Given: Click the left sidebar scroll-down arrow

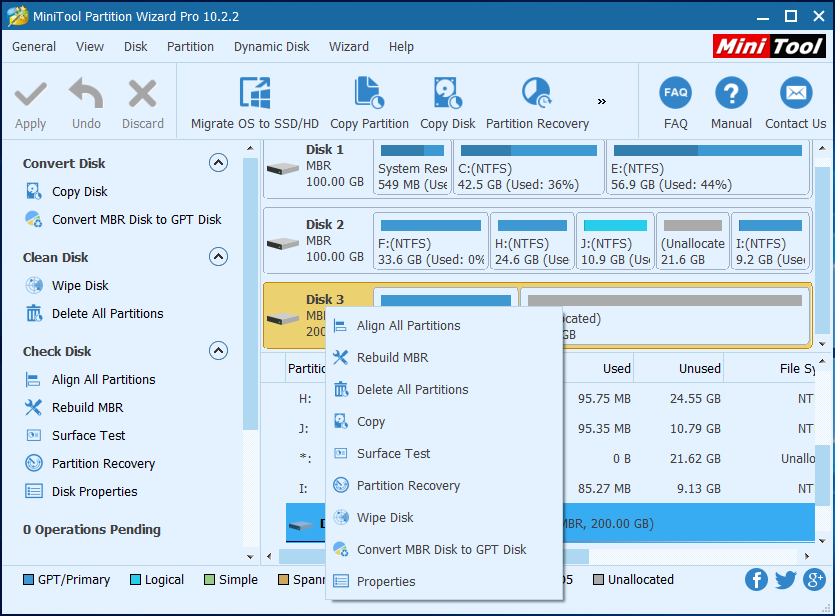Looking at the screenshot, I should tap(250, 557).
